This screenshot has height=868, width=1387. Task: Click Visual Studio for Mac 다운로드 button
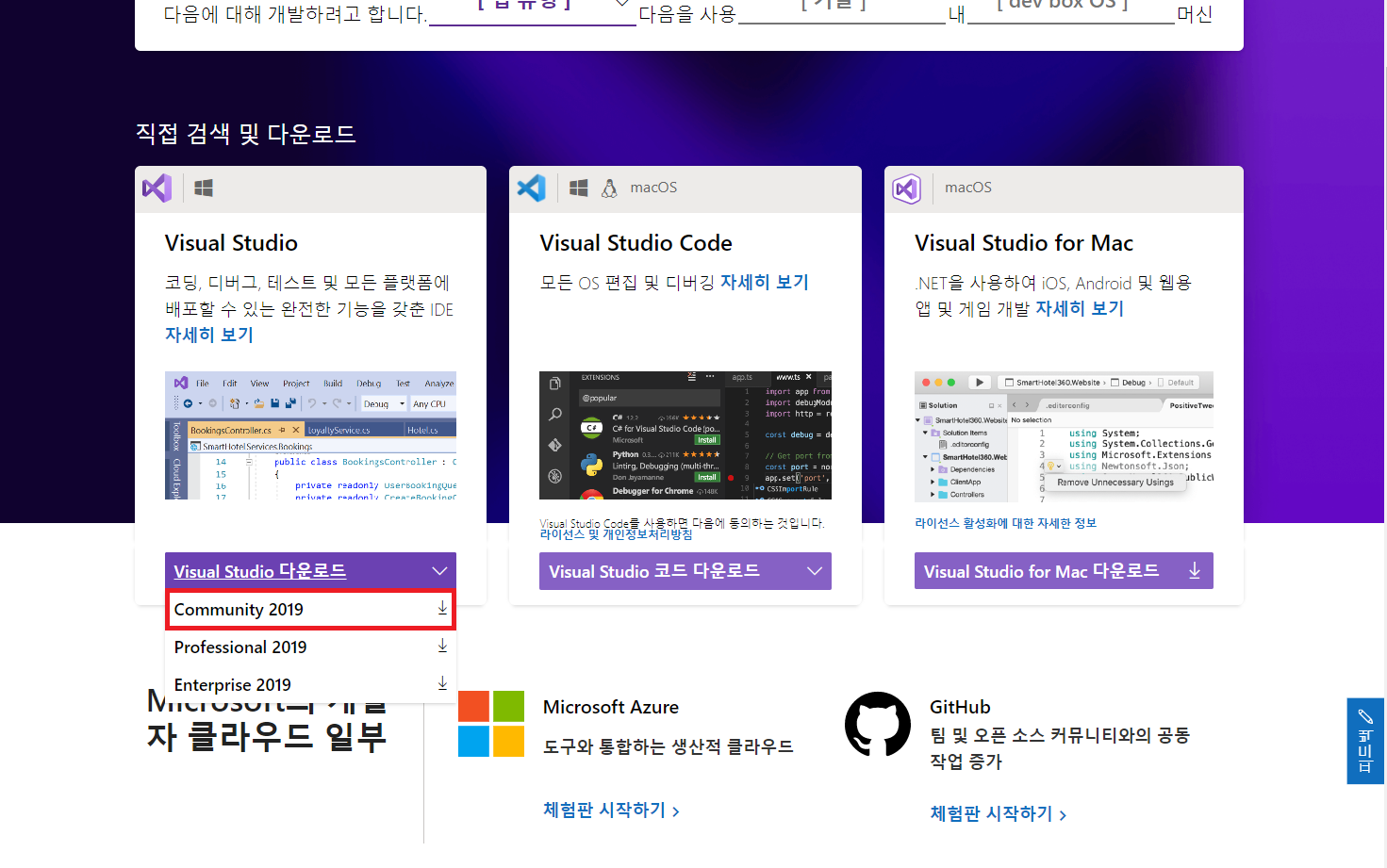(1064, 571)
